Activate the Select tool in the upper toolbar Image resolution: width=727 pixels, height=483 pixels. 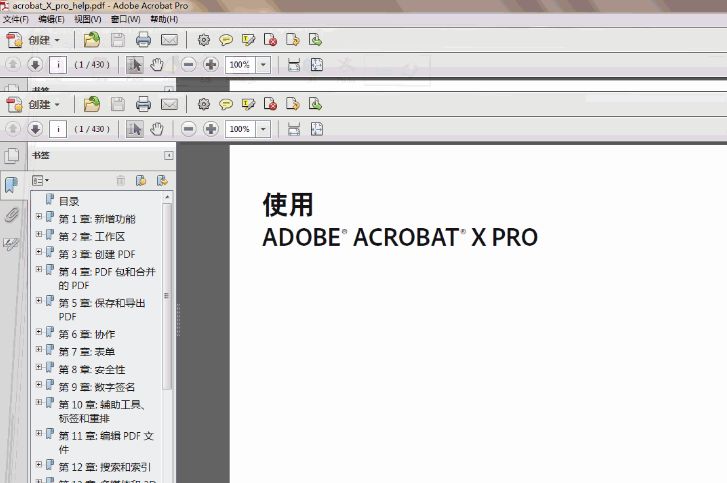(135, 64)
